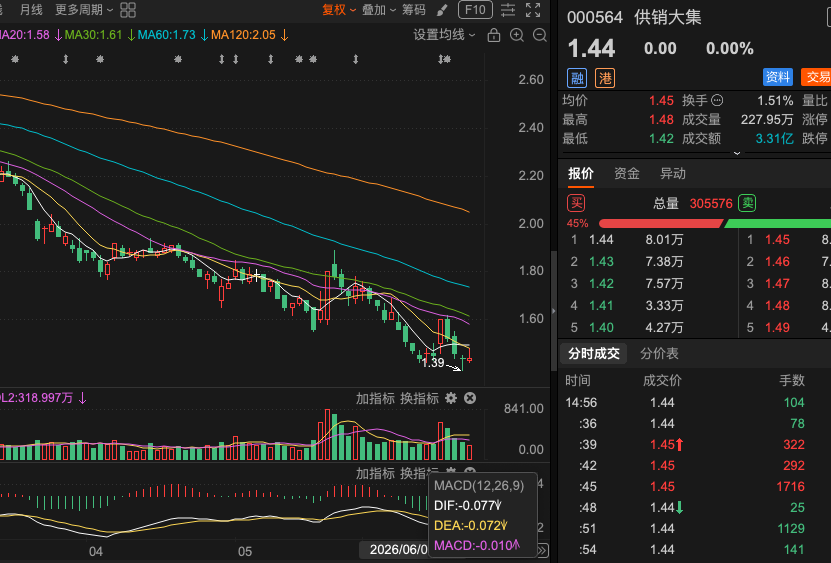Select the 分时成交 tab

point(594,354)
